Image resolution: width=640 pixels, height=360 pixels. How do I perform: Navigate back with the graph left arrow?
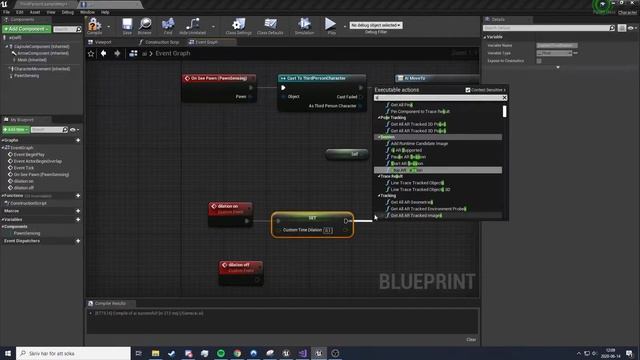[104, 53]
